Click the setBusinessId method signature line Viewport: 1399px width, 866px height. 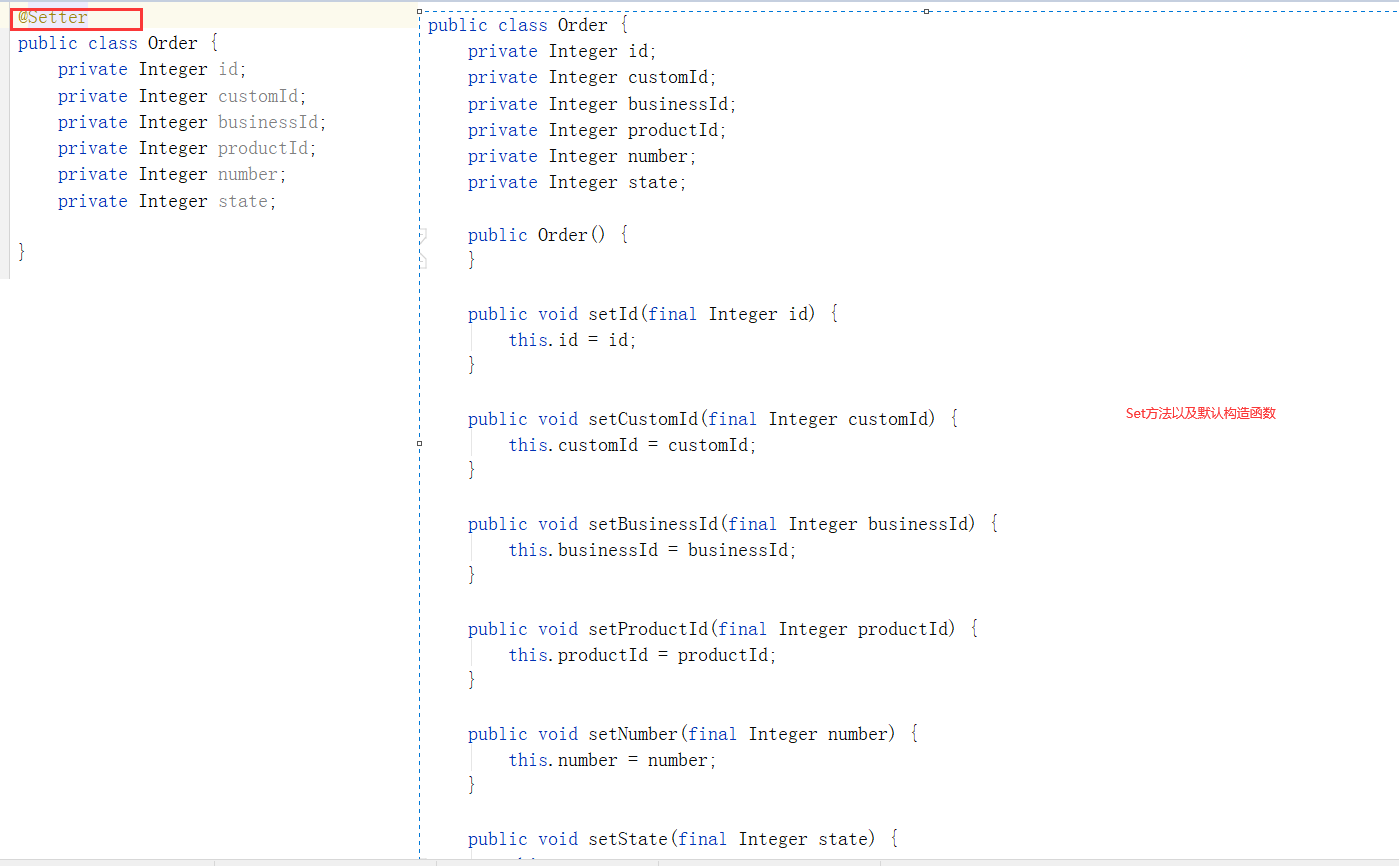click(733, 524)
